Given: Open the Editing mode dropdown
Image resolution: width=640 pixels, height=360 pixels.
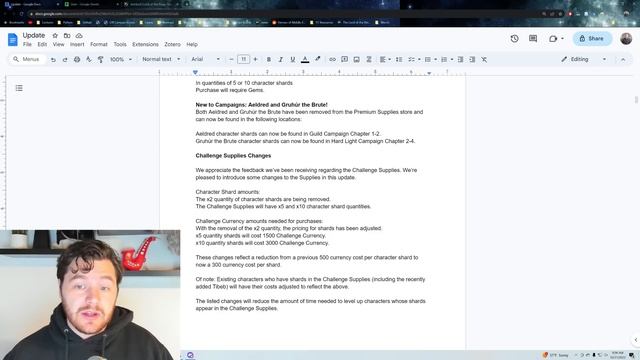Looking at the screenshot, I should (x=584, y=60).
